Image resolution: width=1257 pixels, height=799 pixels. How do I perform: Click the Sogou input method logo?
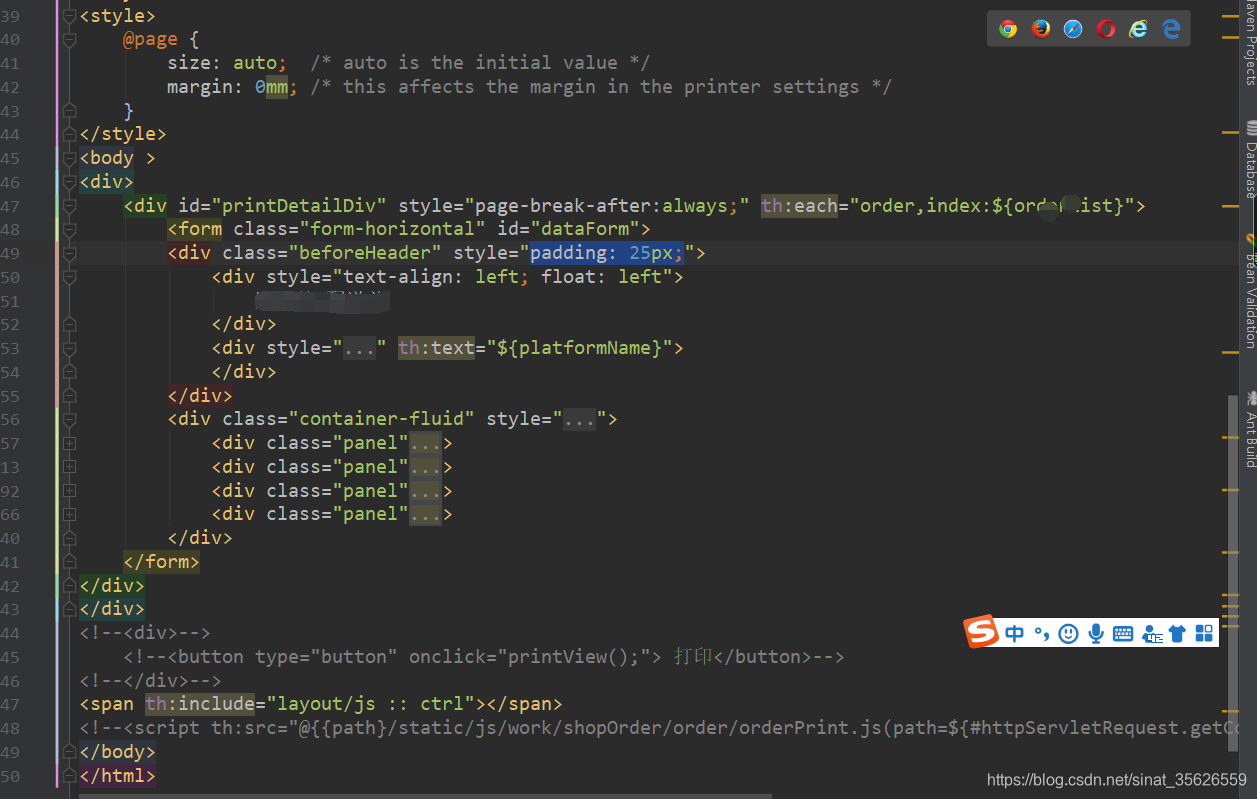click(x=981, y=632)
